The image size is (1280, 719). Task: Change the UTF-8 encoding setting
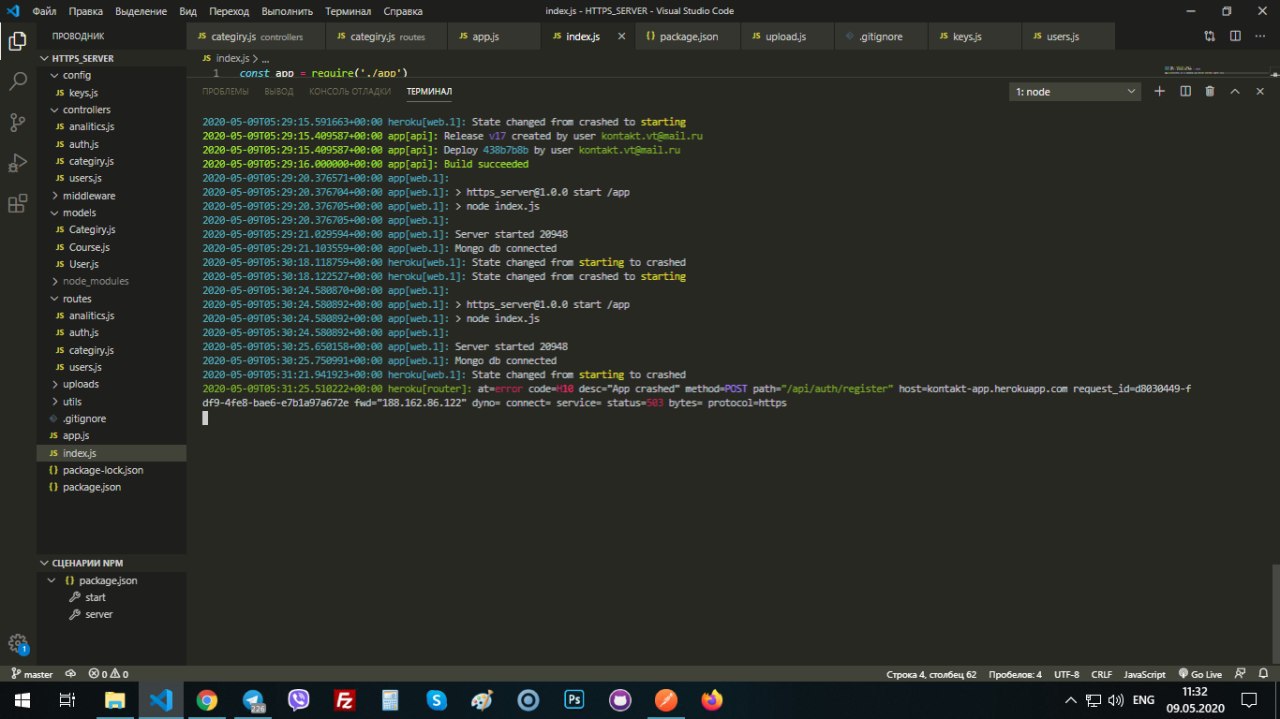click(1066, 674)
